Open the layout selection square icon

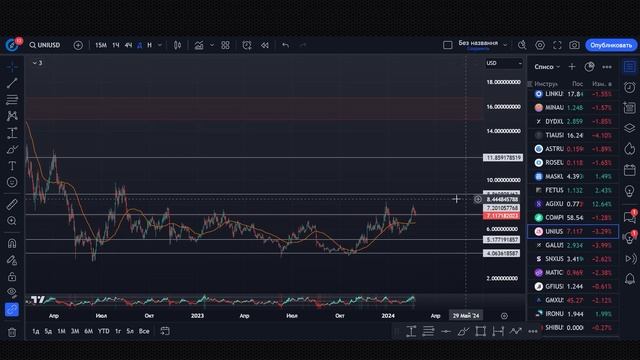pos(447,45)
